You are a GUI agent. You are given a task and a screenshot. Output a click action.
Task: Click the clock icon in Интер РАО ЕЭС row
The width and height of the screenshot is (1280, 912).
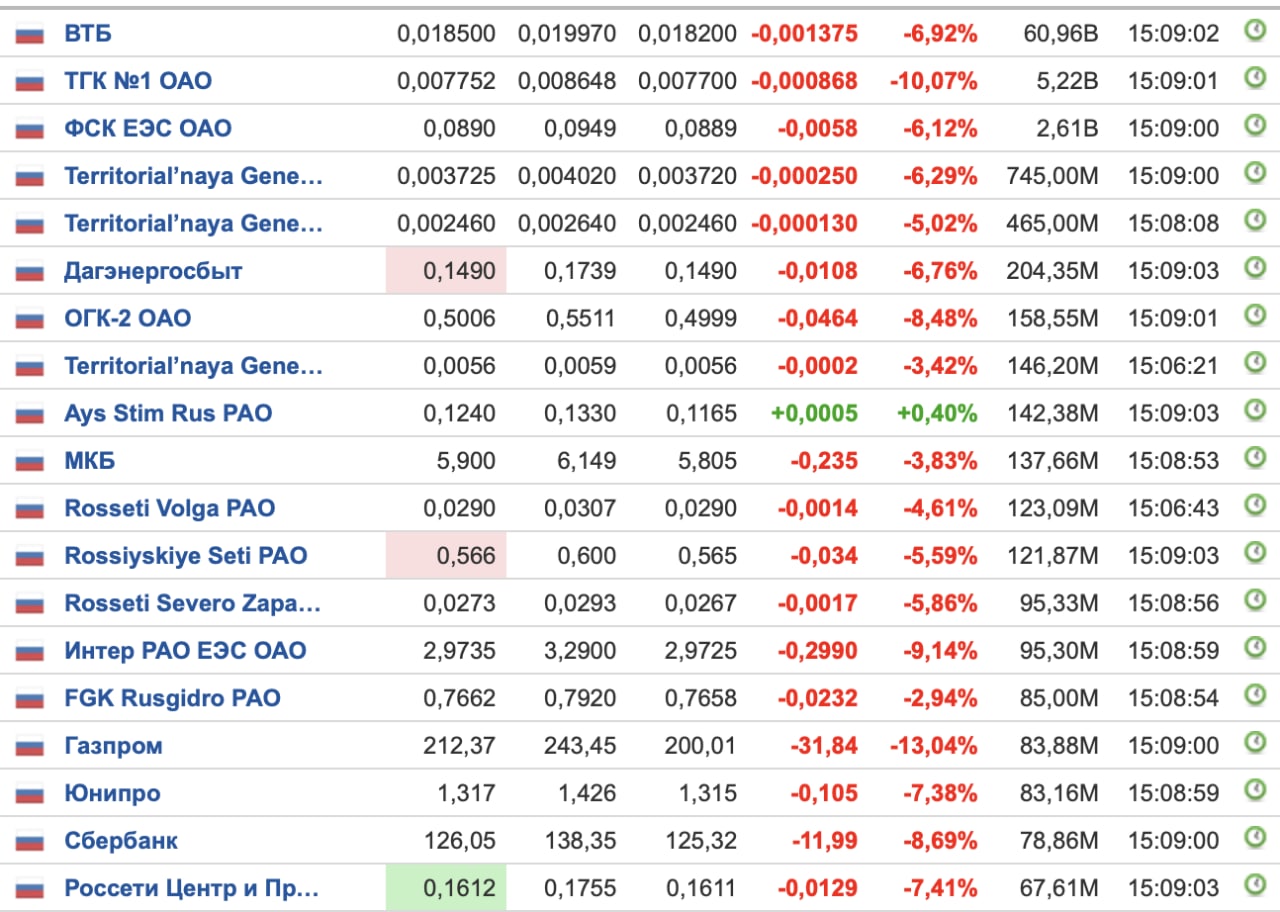1254,648
